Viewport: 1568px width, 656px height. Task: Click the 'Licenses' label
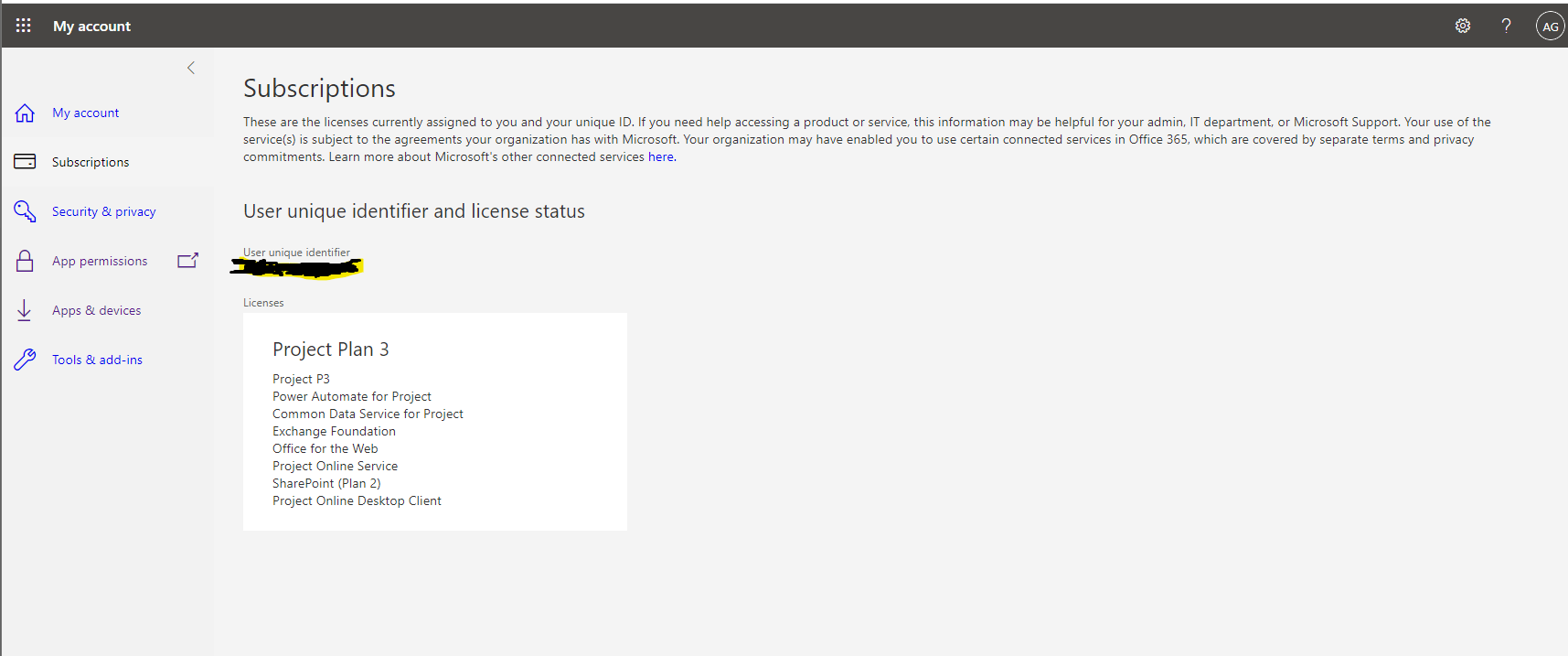[x=263, y=303]
